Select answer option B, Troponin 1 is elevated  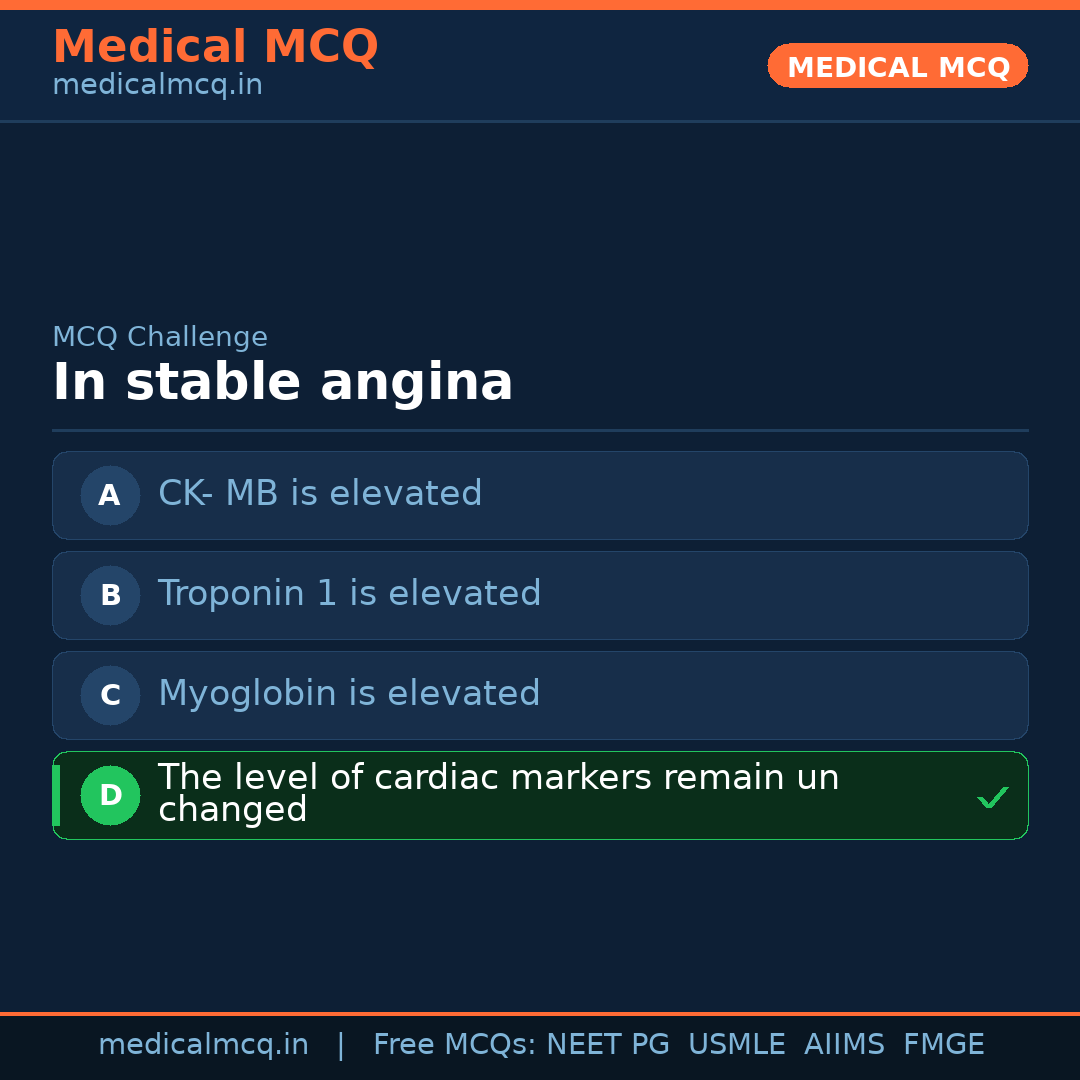pos(540,595)
